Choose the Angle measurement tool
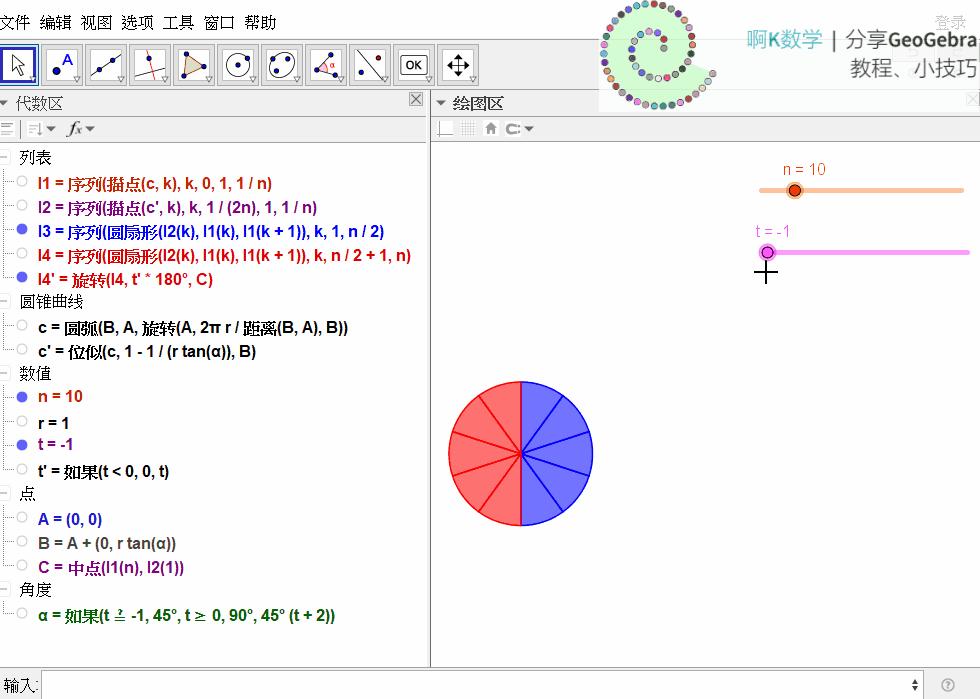The height and width of the screenshot is (699, 980). tap(326, 65)
